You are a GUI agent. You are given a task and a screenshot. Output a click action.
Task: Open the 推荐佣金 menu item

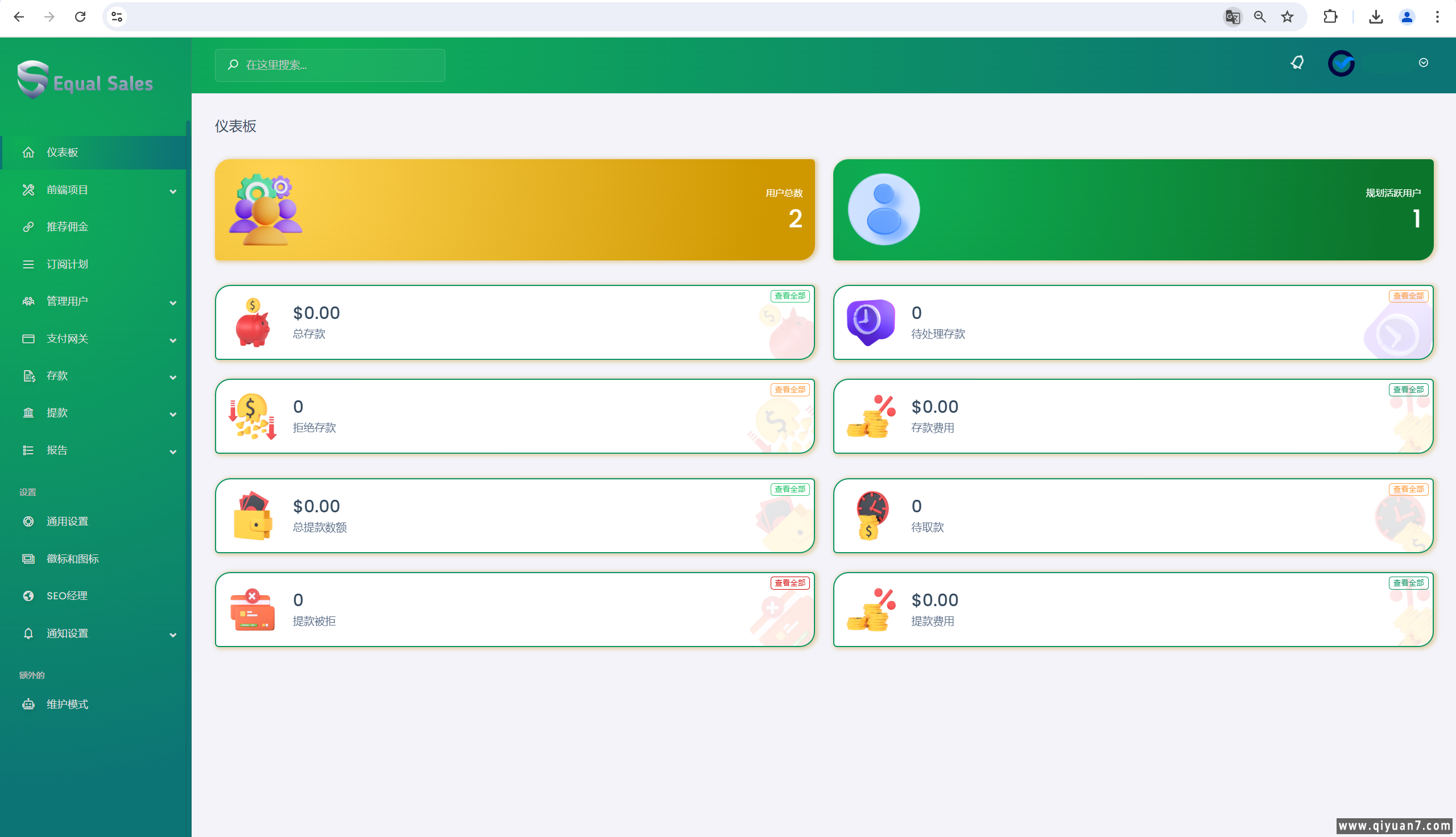(x=67, y=227)
